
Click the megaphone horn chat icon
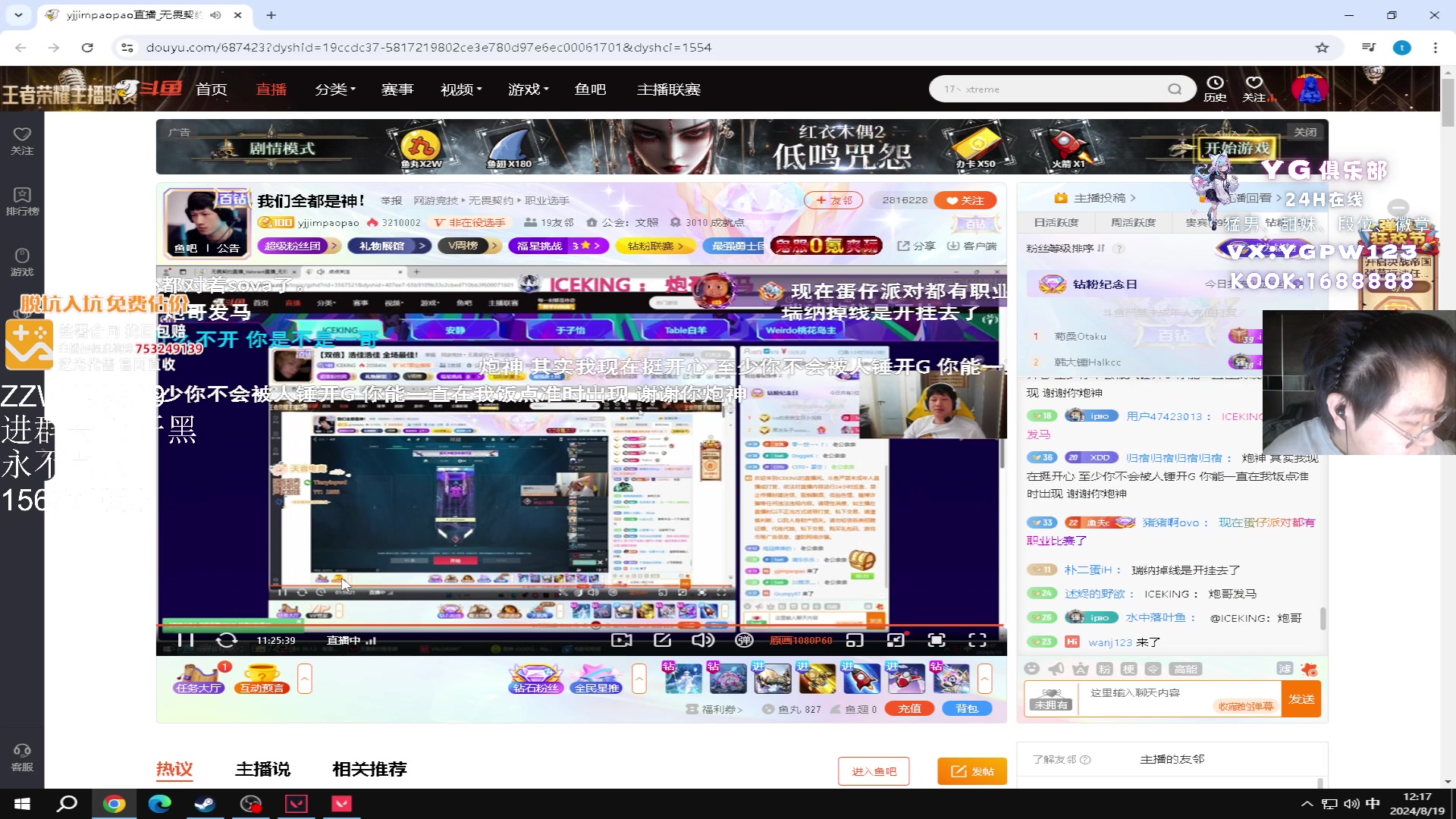pyautogui.click(x=1056, y=668)
